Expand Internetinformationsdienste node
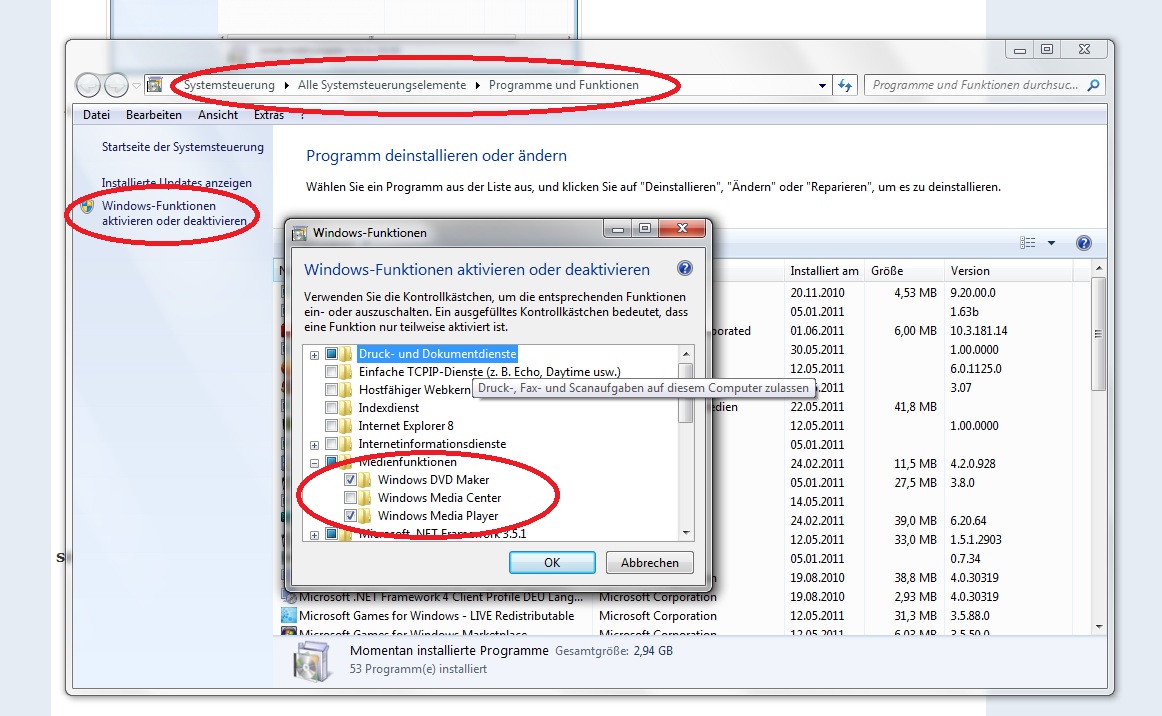Screen dimensions: 1162x716 (314, 445)
